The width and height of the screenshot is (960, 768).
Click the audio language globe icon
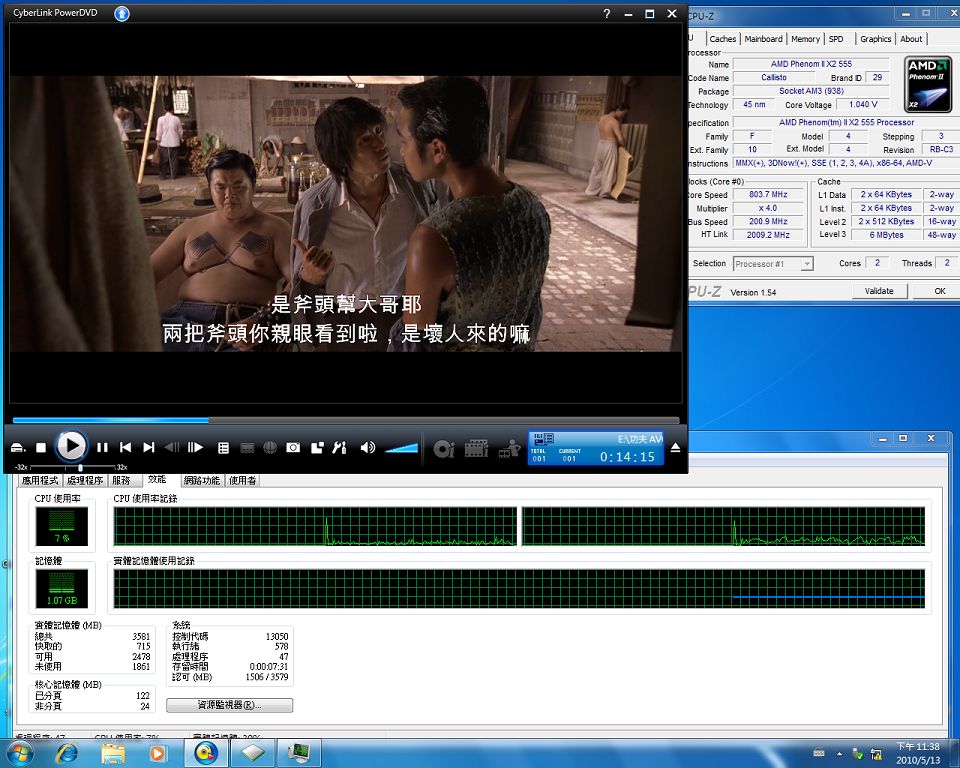270,448
